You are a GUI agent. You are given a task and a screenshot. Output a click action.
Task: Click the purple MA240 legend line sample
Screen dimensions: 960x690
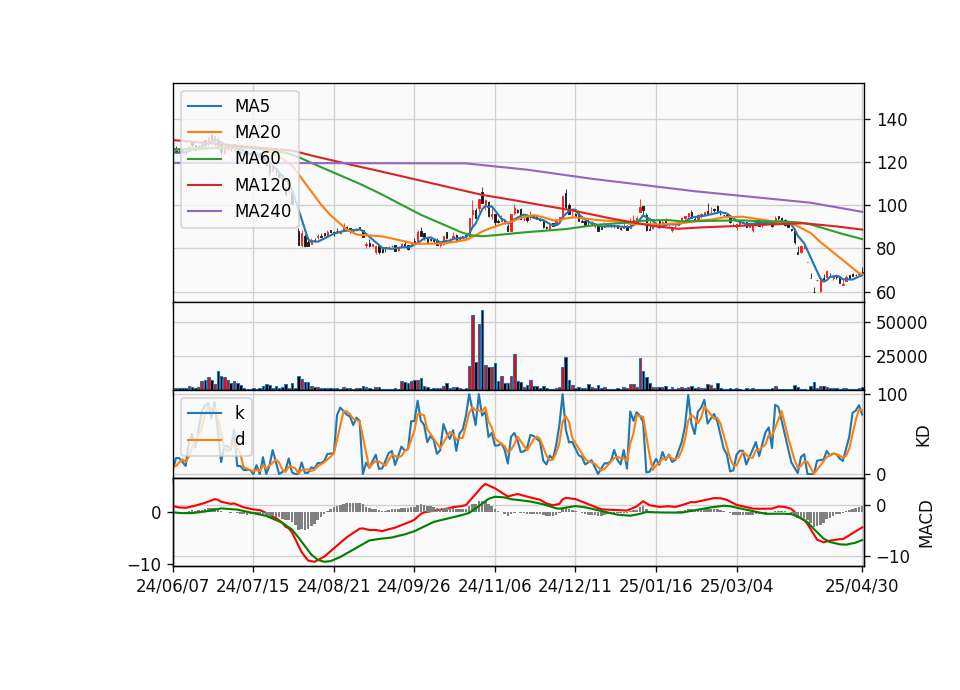point(204,211)
